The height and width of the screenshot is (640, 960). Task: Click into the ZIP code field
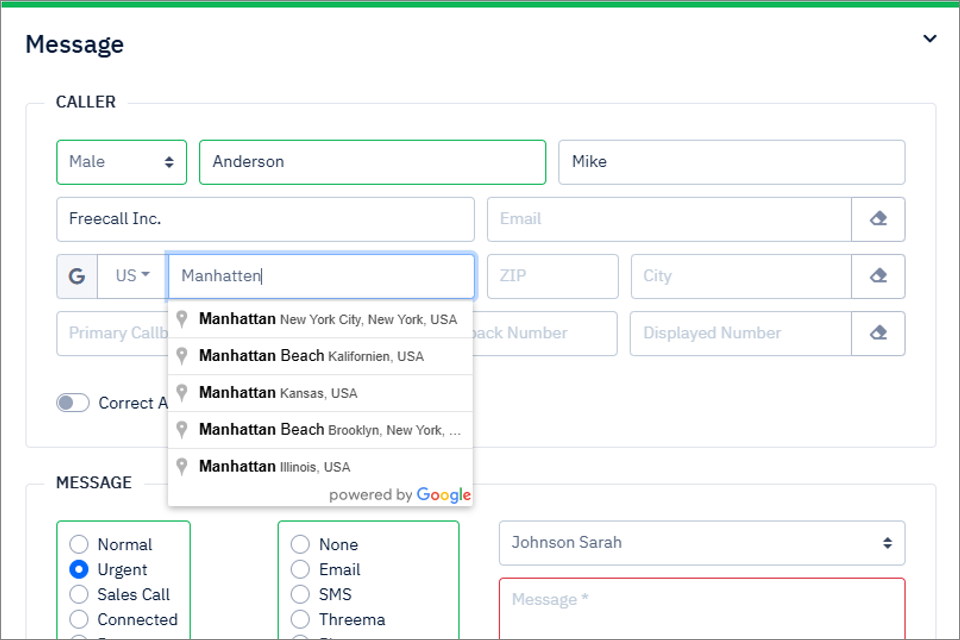tap(552, 276)
